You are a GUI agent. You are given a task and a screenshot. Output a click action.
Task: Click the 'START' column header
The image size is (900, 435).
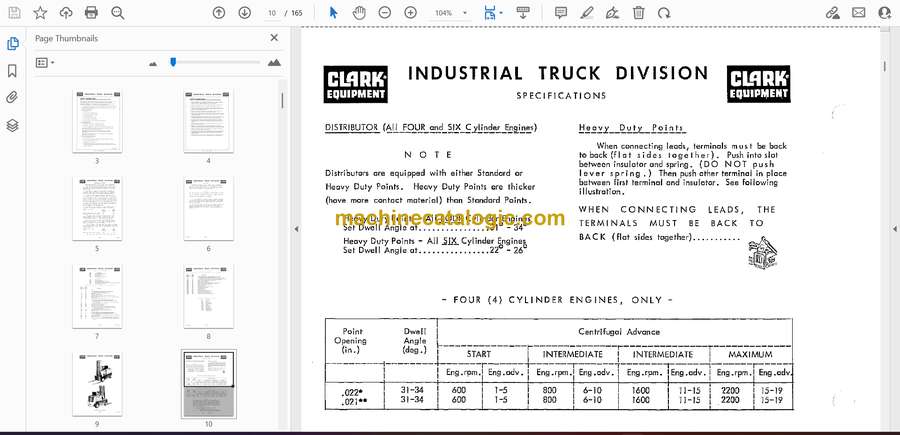478,355
